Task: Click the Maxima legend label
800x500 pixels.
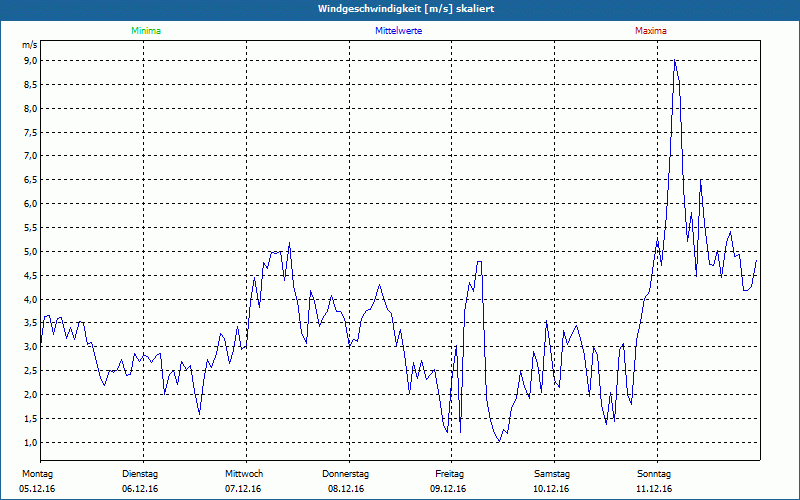Action: coord(651,31)
